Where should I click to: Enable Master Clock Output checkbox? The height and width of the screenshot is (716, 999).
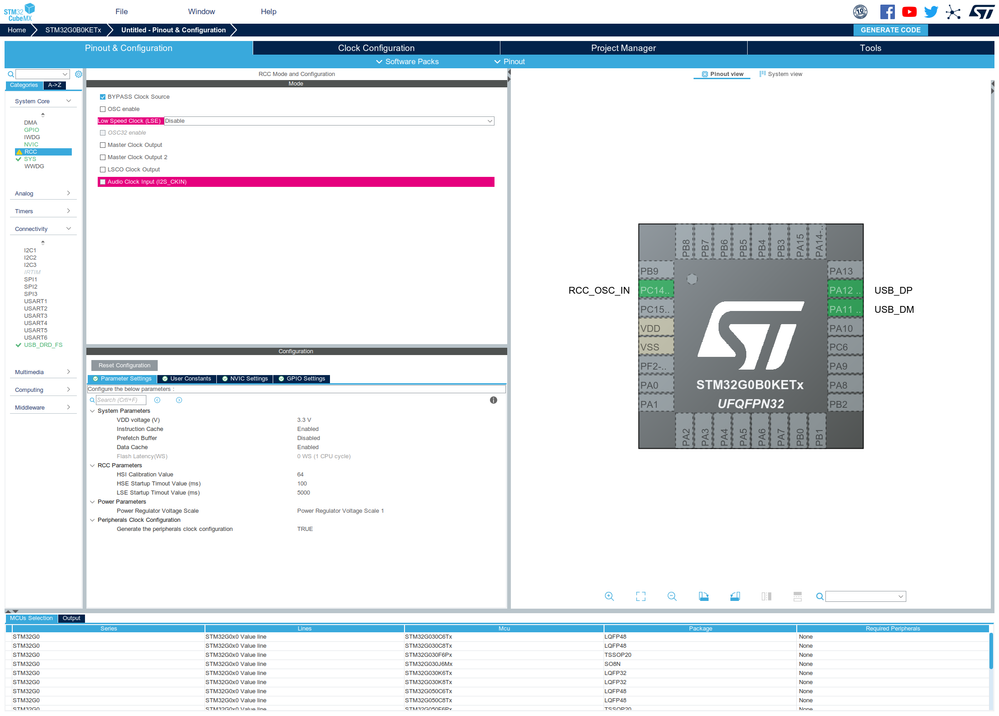point(103,145)
